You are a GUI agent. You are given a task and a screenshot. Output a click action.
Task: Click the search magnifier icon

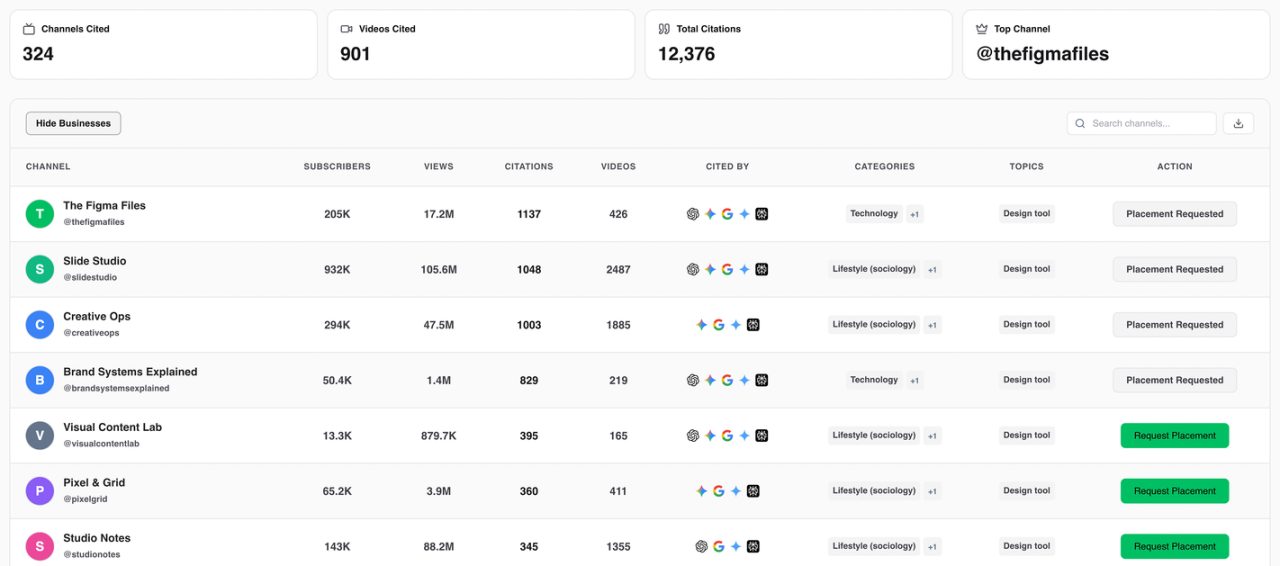pyautogui.click(x=1080, y=124)
